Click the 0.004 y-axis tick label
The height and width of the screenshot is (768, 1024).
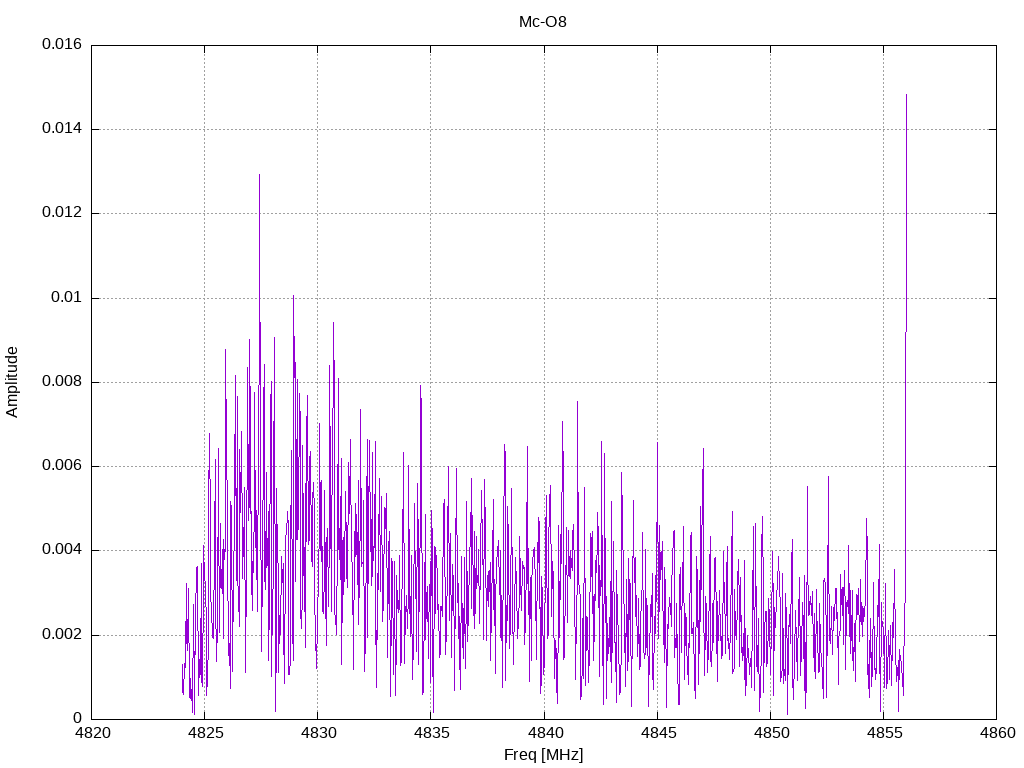[x=62, y=551]
